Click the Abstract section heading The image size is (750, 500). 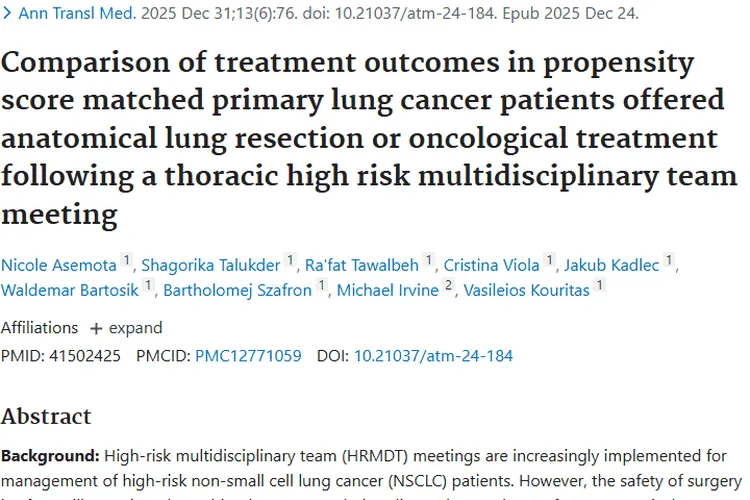click(x=46, y=416)
